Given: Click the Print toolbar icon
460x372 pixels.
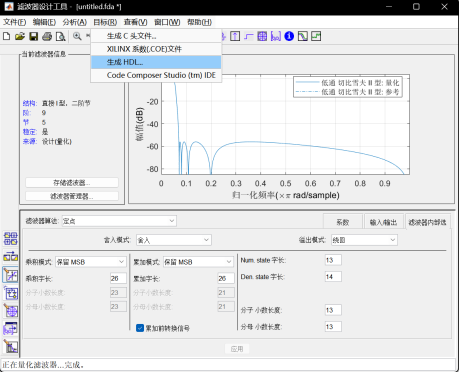Looking at the screenshot, I should click(x=47, y=36).
